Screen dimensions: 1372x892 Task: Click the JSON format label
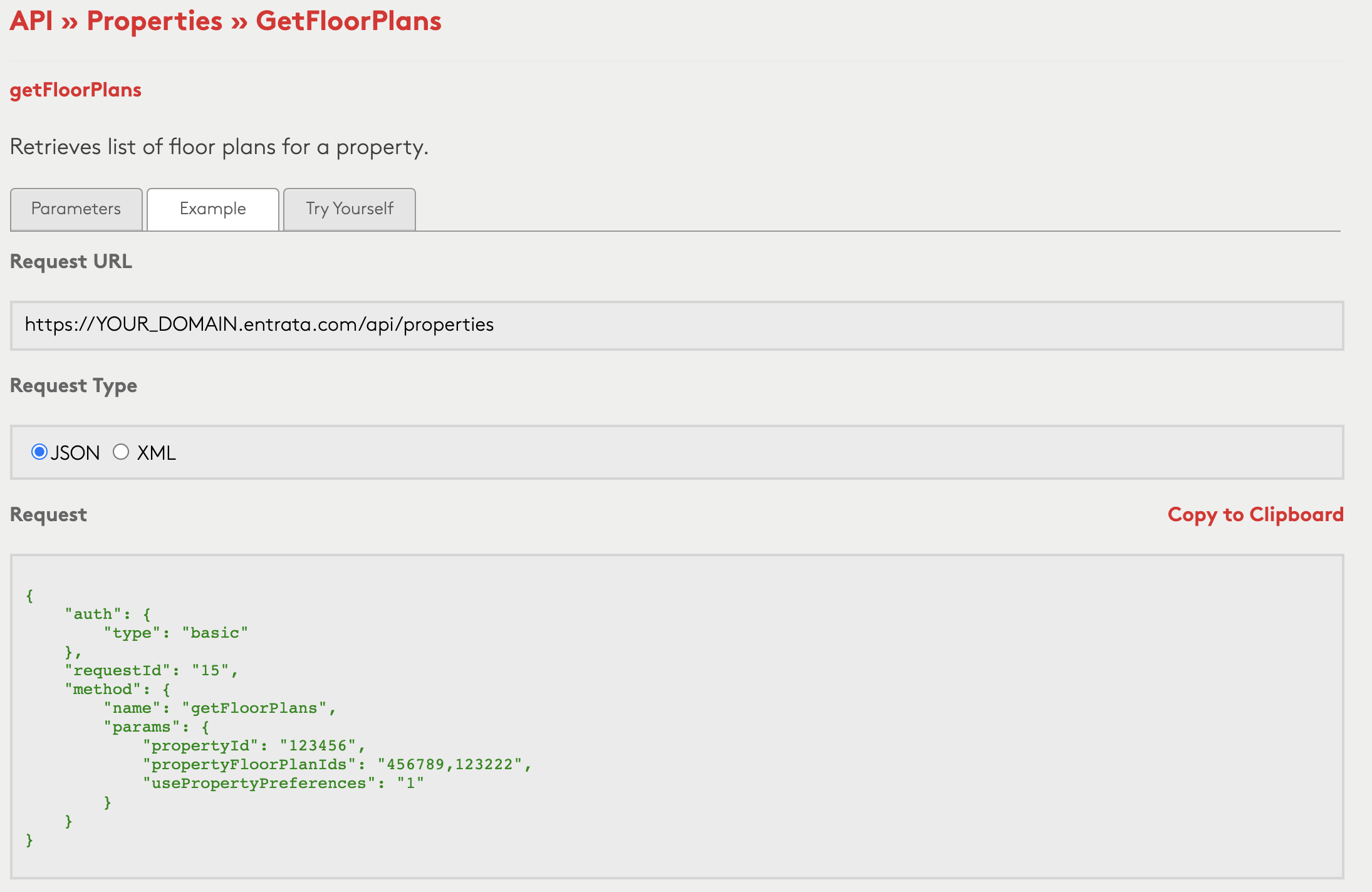[x=75, y=453]
